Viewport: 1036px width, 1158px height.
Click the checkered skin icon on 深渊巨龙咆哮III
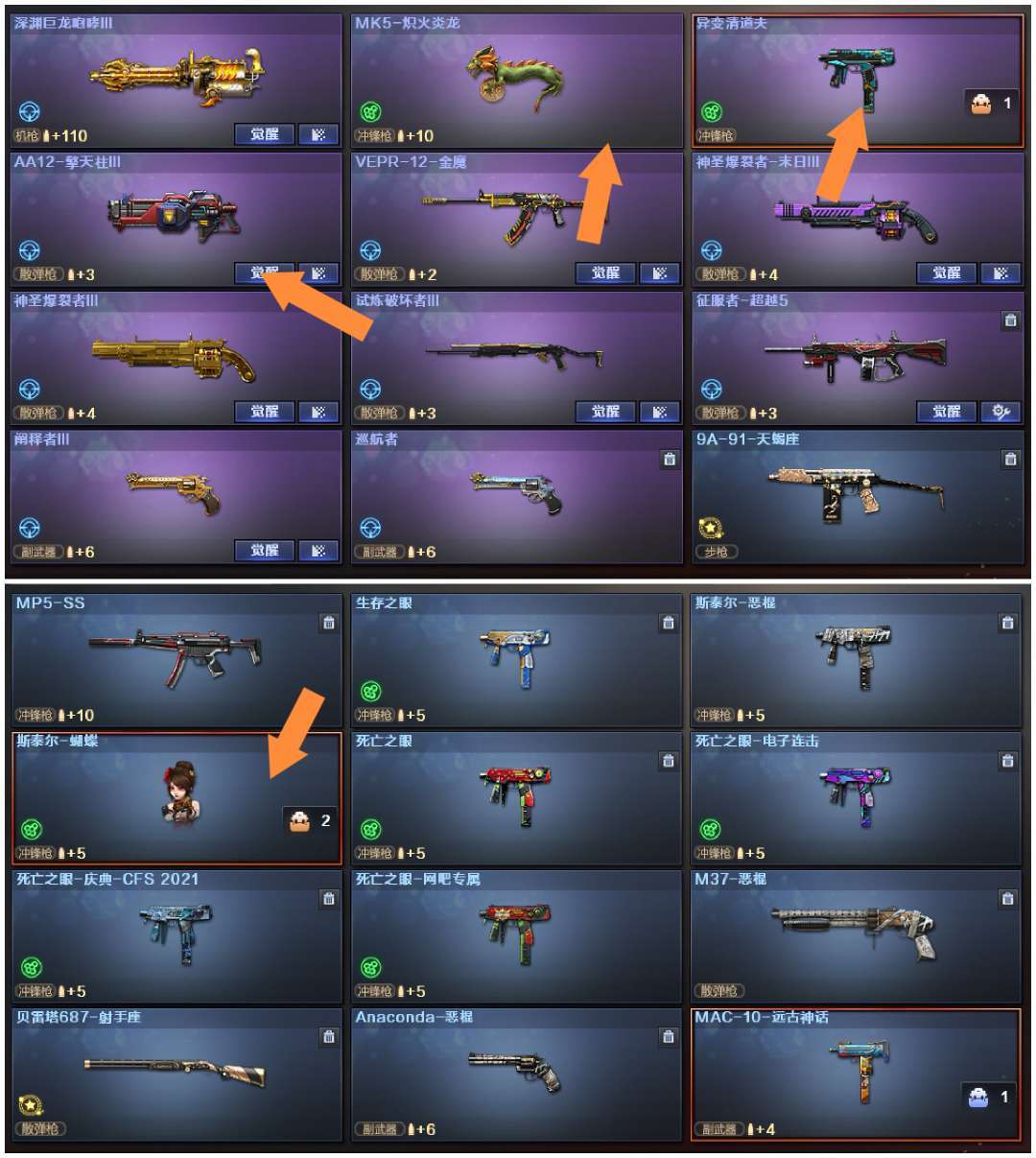pyautogui.click(x=318, y=134)
